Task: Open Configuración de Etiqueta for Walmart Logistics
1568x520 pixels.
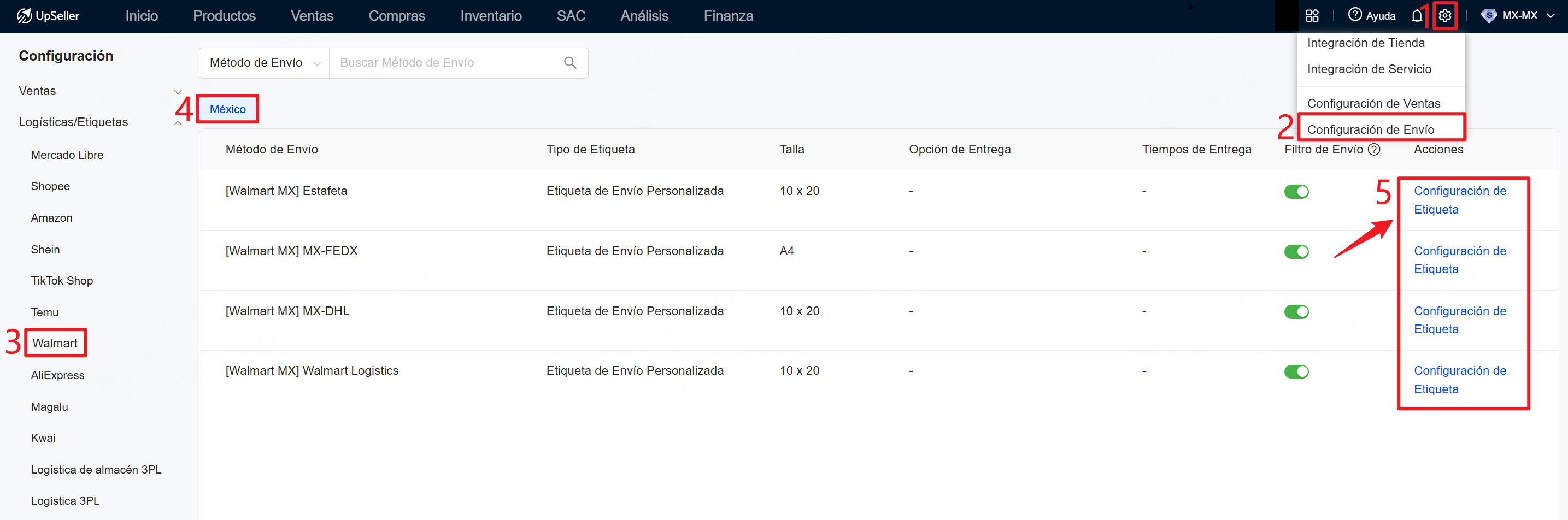Action: point(1460,380)
